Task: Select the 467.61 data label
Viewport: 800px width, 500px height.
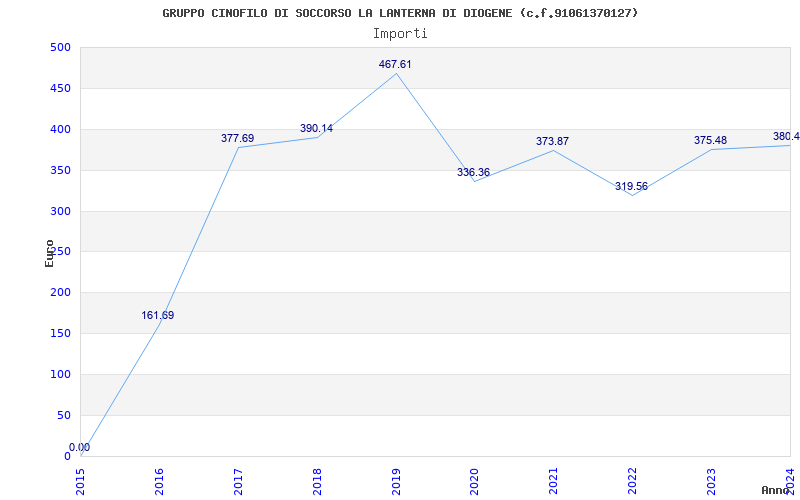Action: 395,64
